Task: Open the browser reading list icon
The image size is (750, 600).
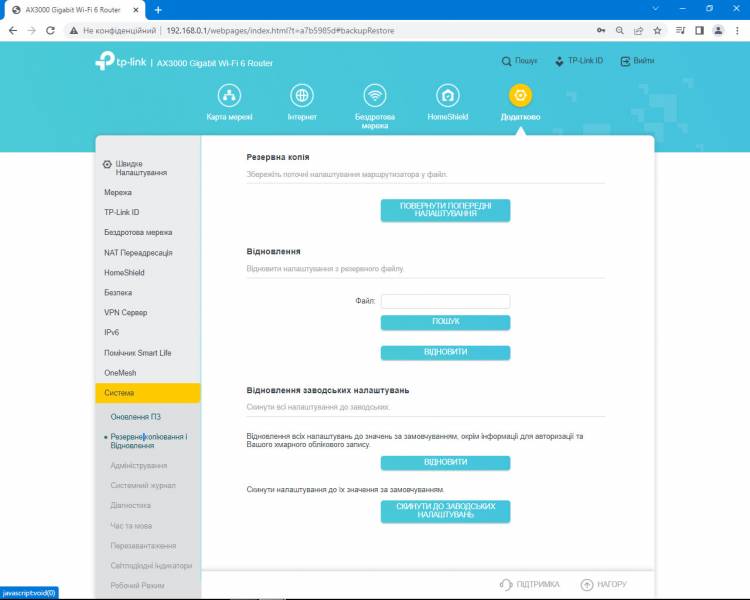Action: (680, 31)
